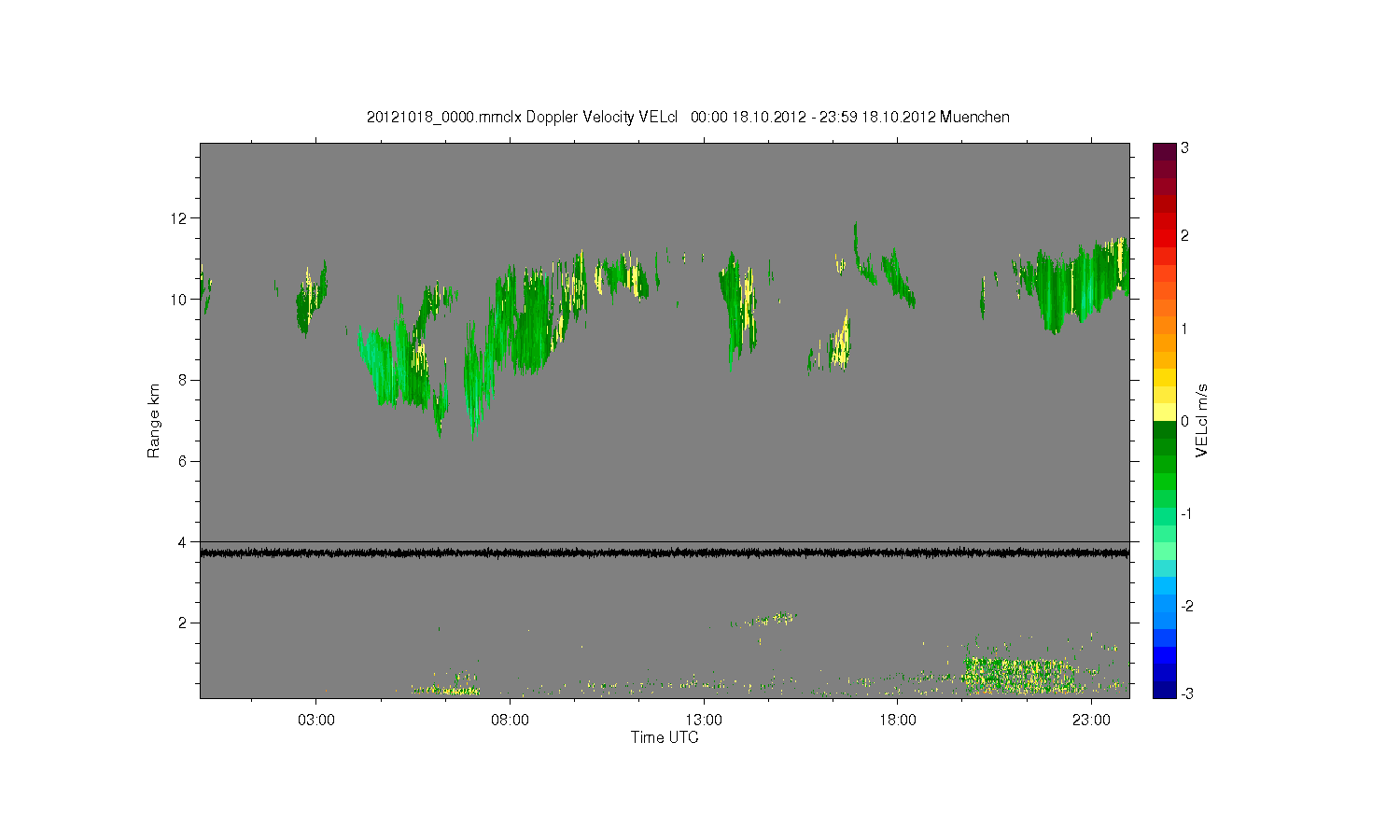
Task: Click the colorbar value 0 label
Action: pos(1184,421)
